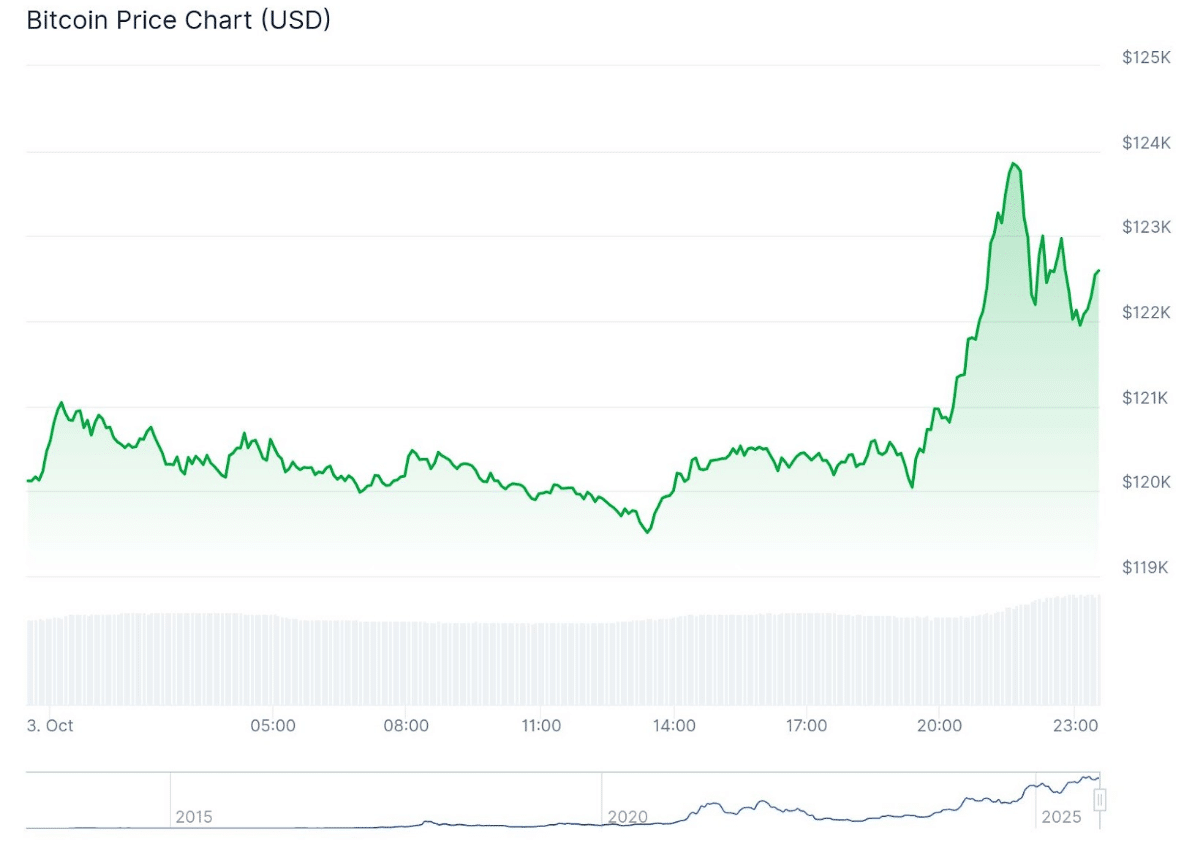
Task: Click the Bitcoin Price Chart (USD) title
Action: tap(178, 20)
